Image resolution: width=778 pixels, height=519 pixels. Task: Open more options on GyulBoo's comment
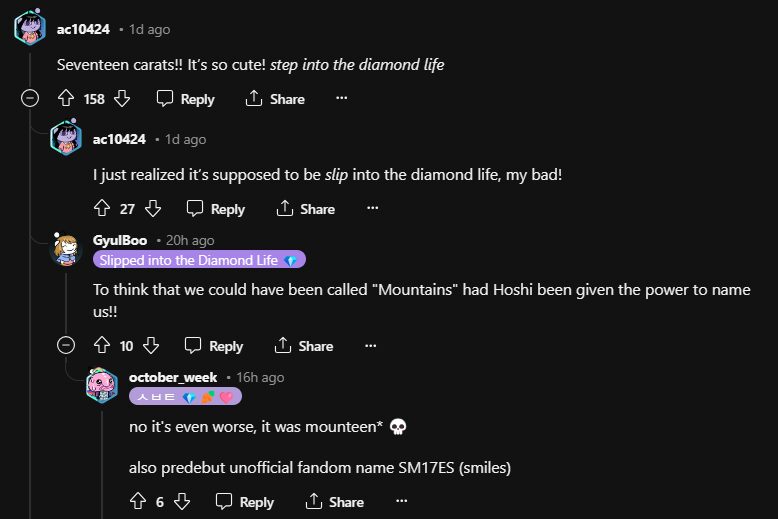click(x=370, y=346)
